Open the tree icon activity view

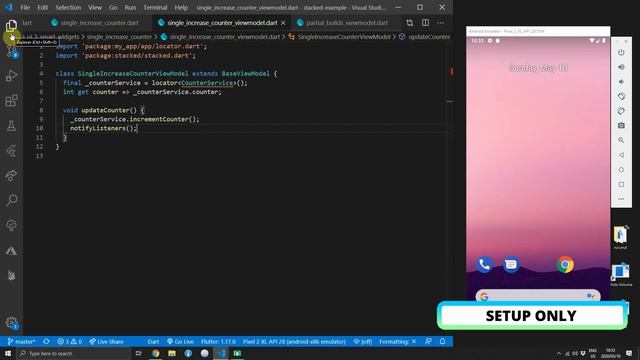(11, 225)
